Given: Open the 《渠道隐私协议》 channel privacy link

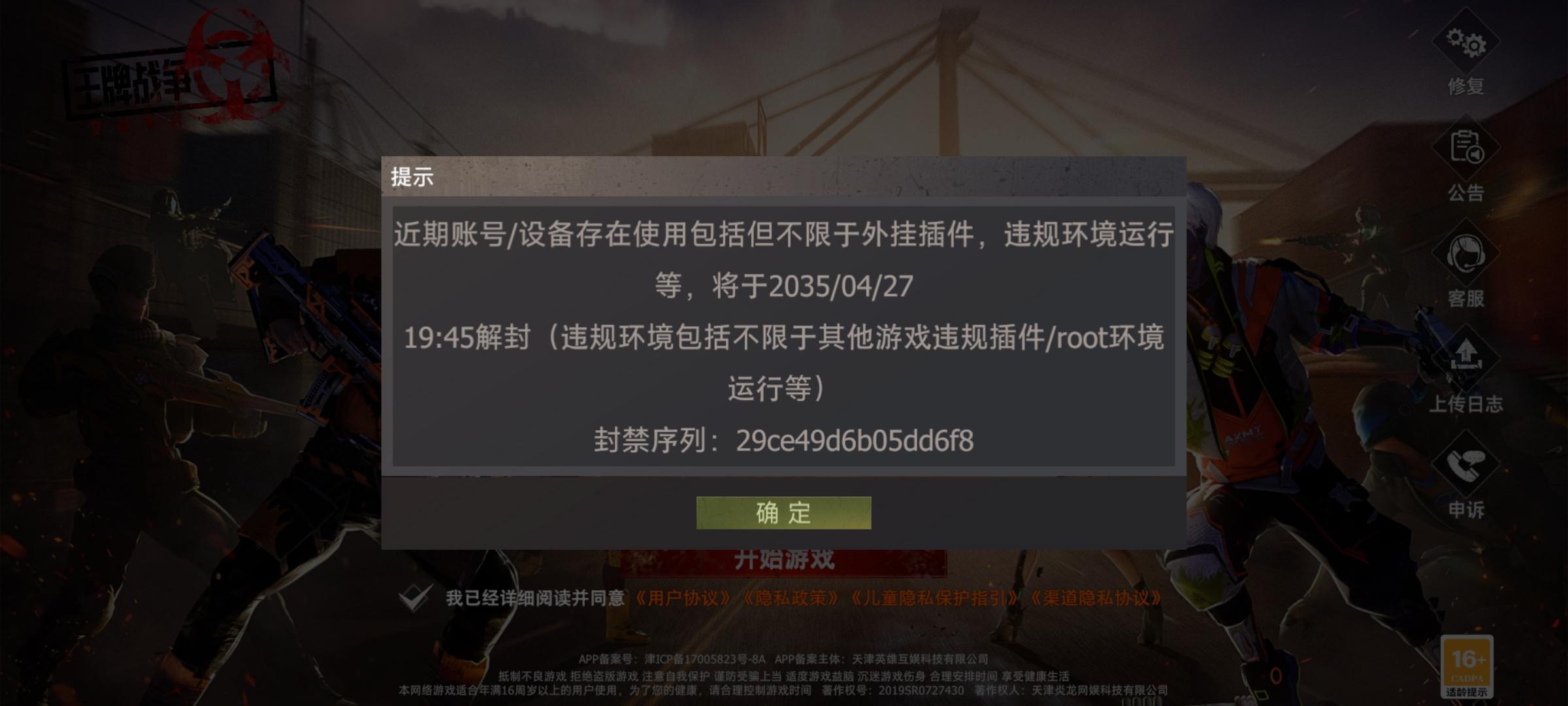Looking at the screenshot, I should (x=1096, y=597).
